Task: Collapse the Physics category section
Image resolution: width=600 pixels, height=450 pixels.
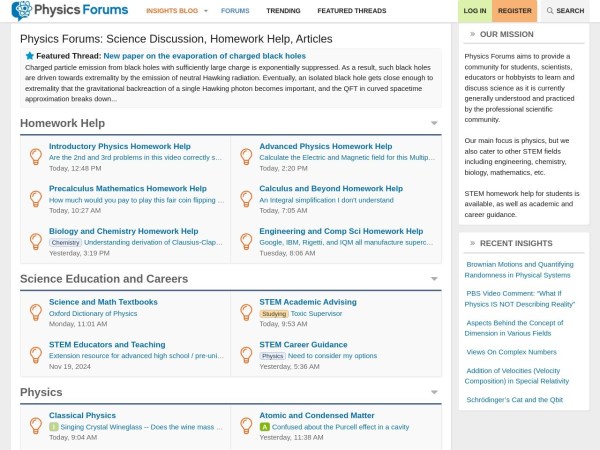Action: click(434, 392)
